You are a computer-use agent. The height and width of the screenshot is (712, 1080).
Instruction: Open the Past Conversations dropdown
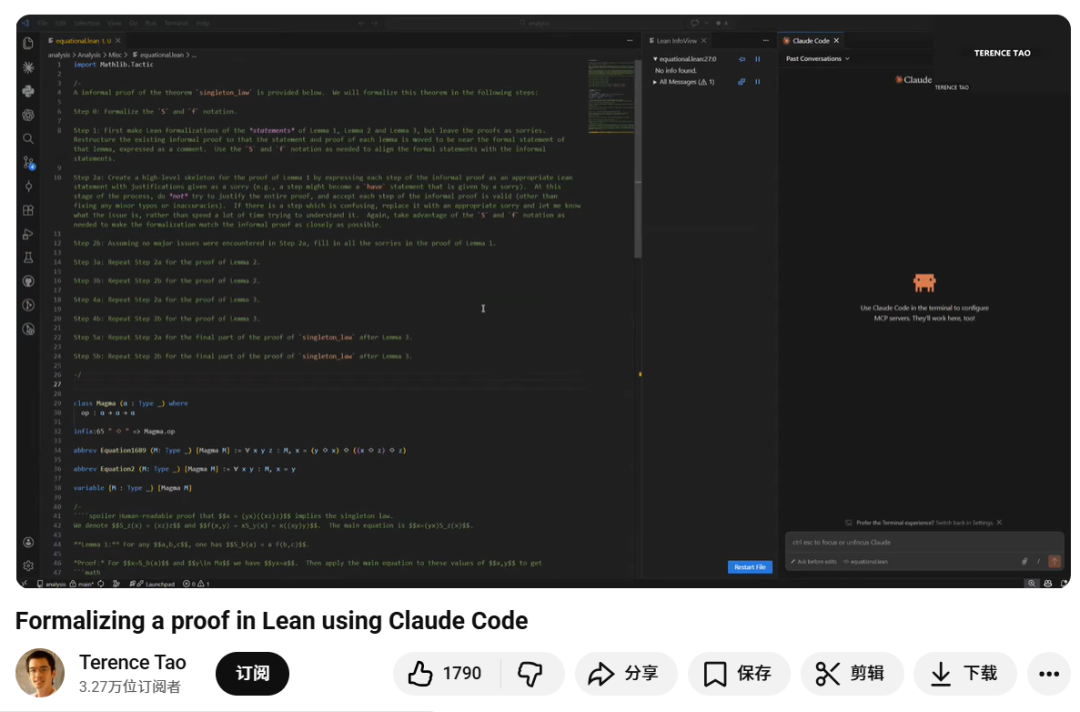point(818,59)
